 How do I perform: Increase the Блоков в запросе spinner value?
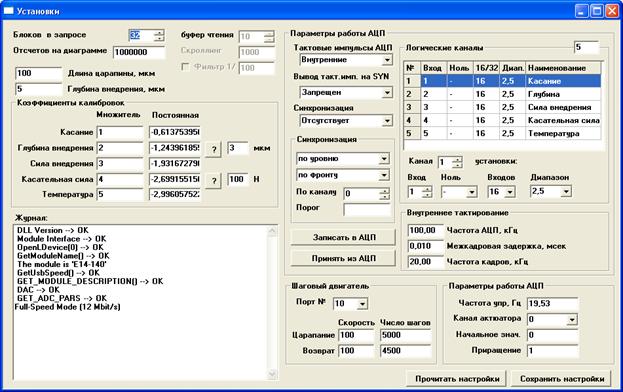click(159, 33)
